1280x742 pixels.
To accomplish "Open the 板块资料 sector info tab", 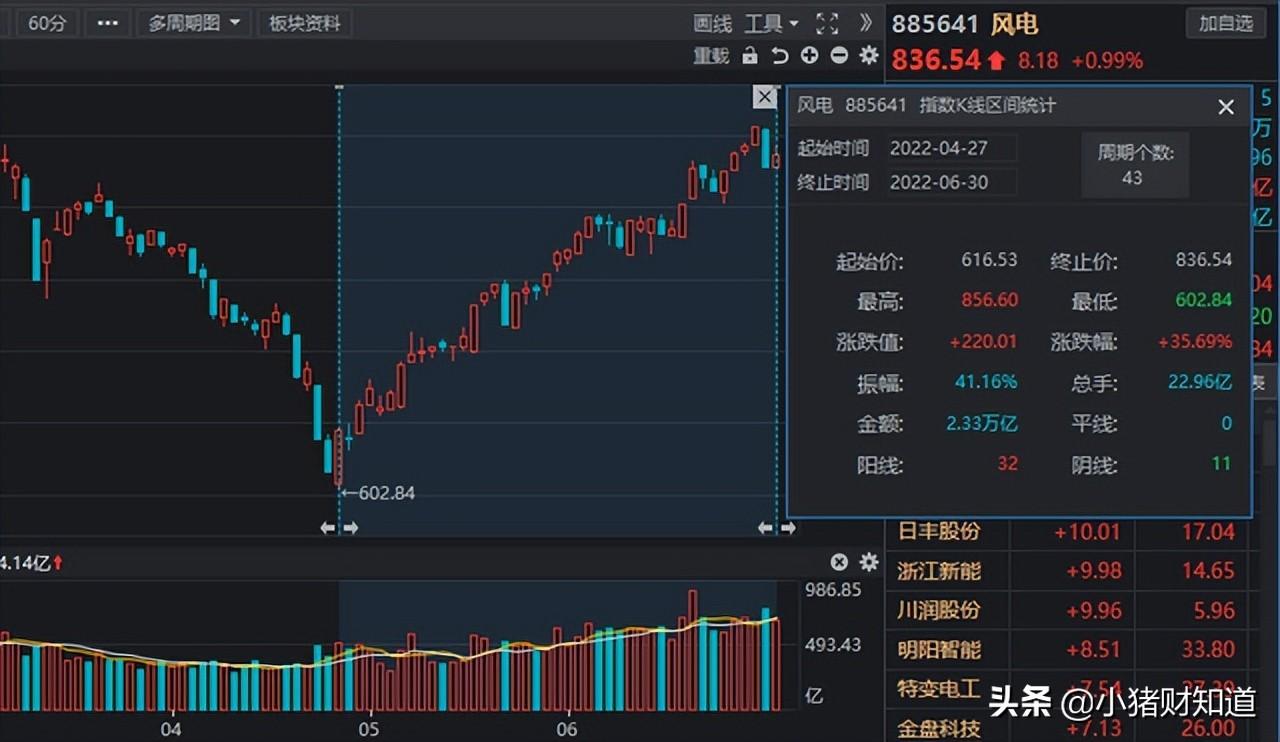I will (x=304, y=22).
